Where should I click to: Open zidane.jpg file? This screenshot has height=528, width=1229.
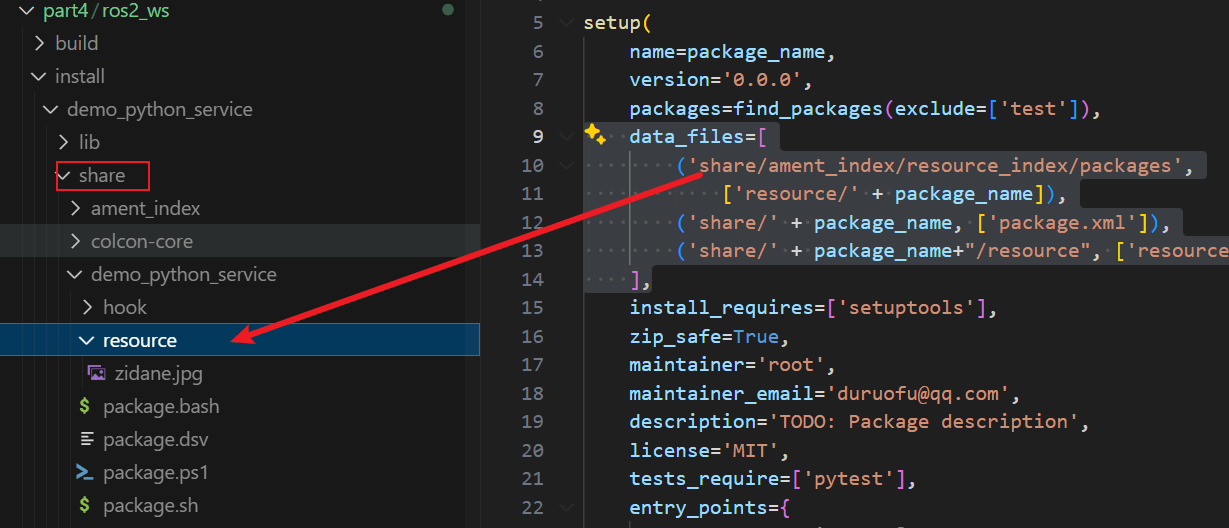pos(159,373)
